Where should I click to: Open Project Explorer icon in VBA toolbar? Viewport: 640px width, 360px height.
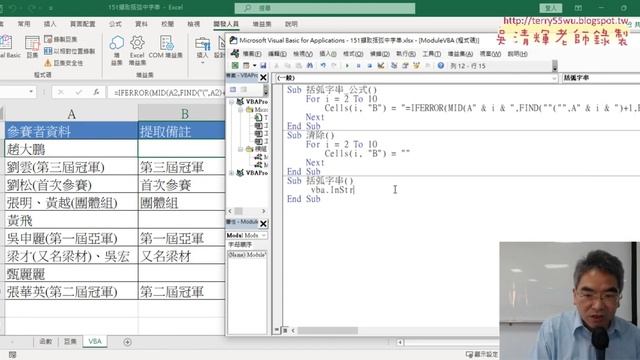[394, 66]
